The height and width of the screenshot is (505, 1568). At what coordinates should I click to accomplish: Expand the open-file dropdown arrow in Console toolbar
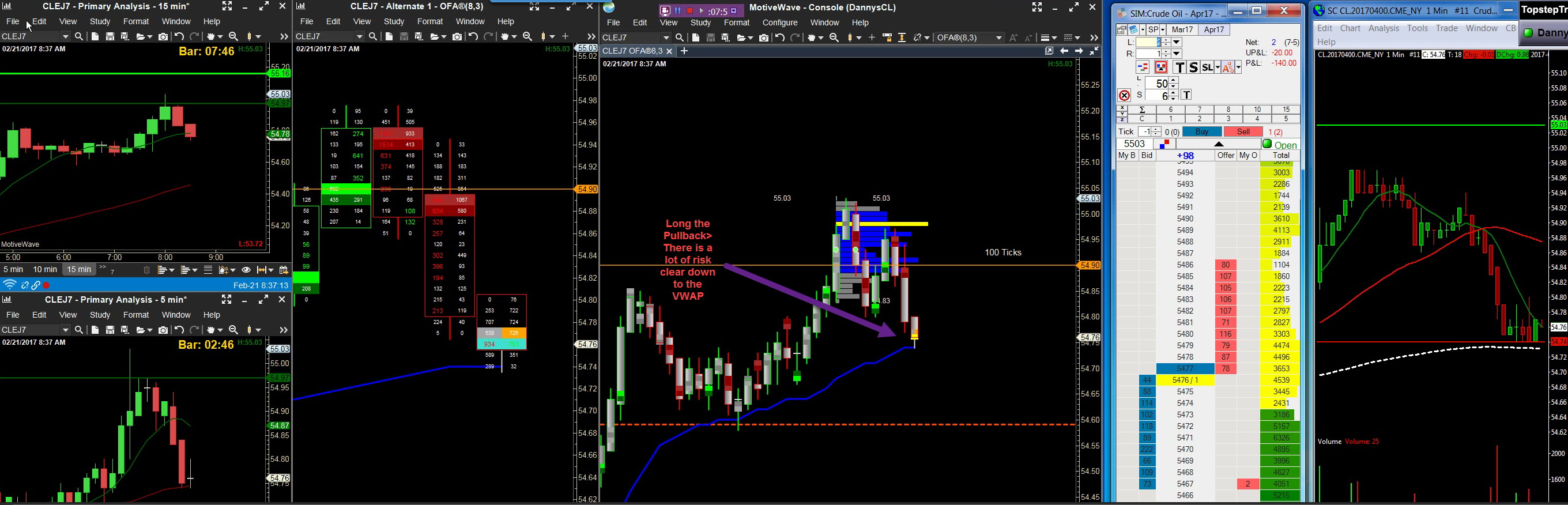pyautogui.click(x=751, y=37)
